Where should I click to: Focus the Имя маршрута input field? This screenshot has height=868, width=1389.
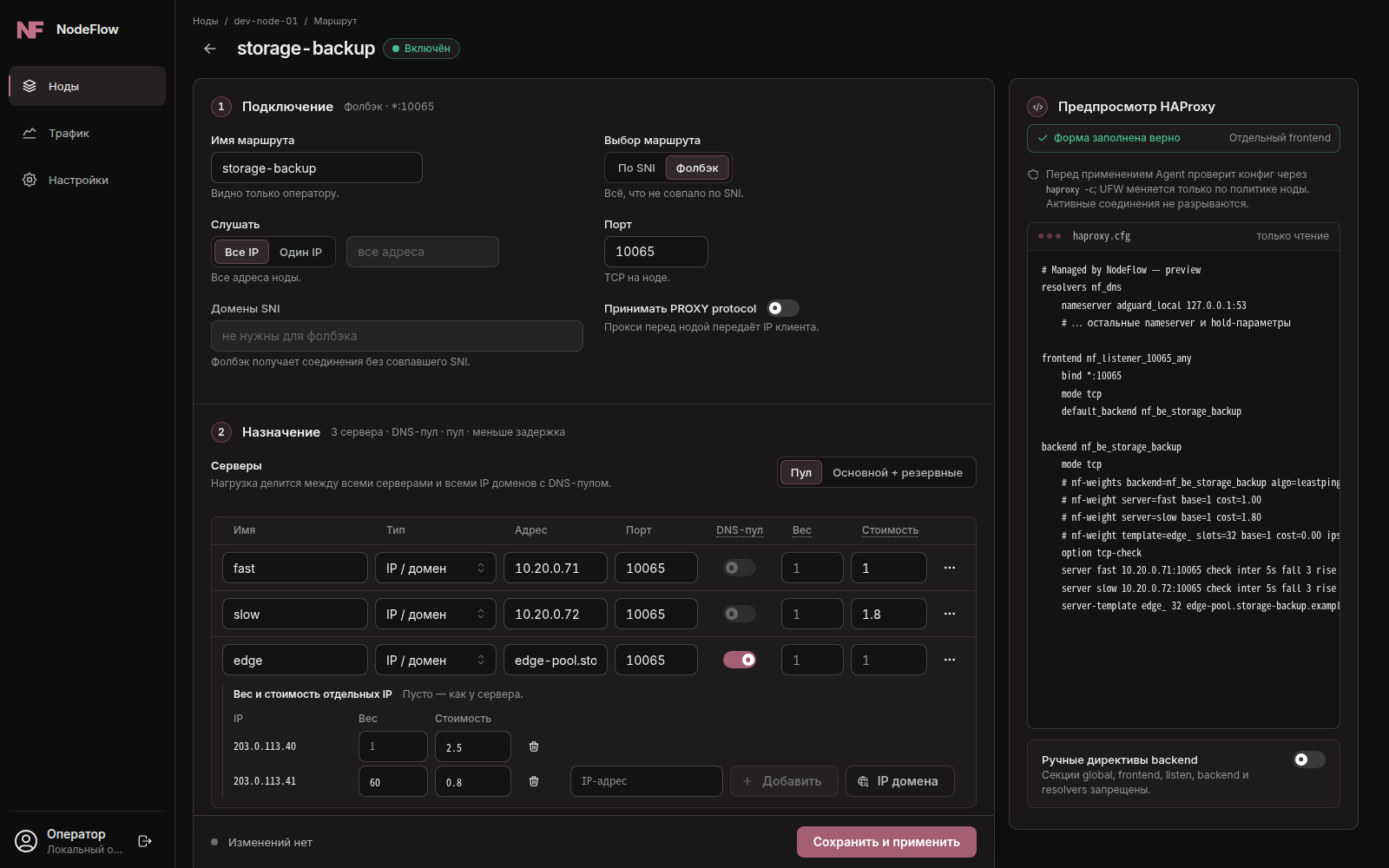point(317,168)
